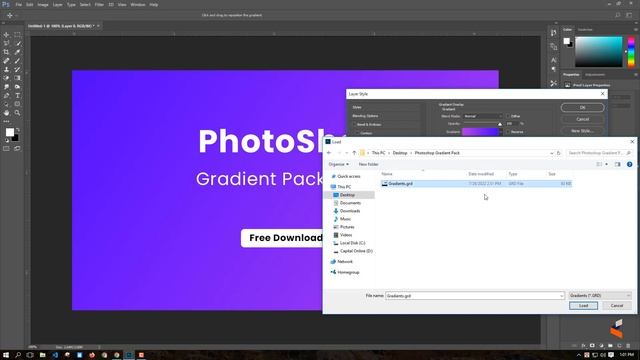Click the gradient preview in Layer Style
The image size is (640, 360).
coord(480,132)
